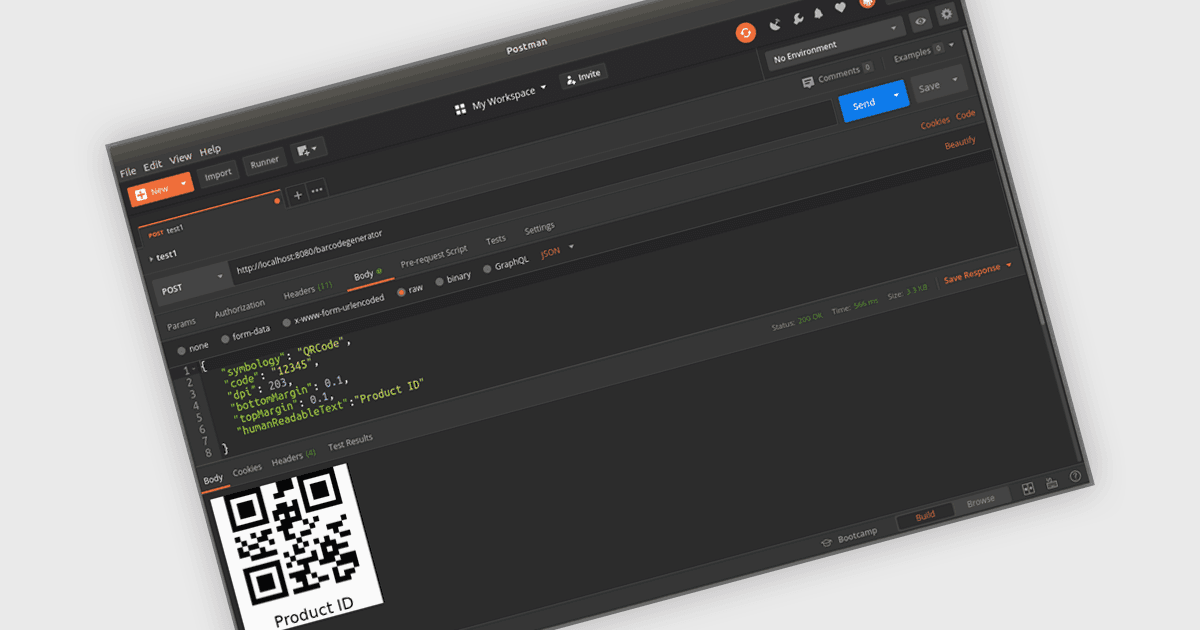Select the binary radio button
Viewport: 1200px width, 630px height.
point(439,282)
